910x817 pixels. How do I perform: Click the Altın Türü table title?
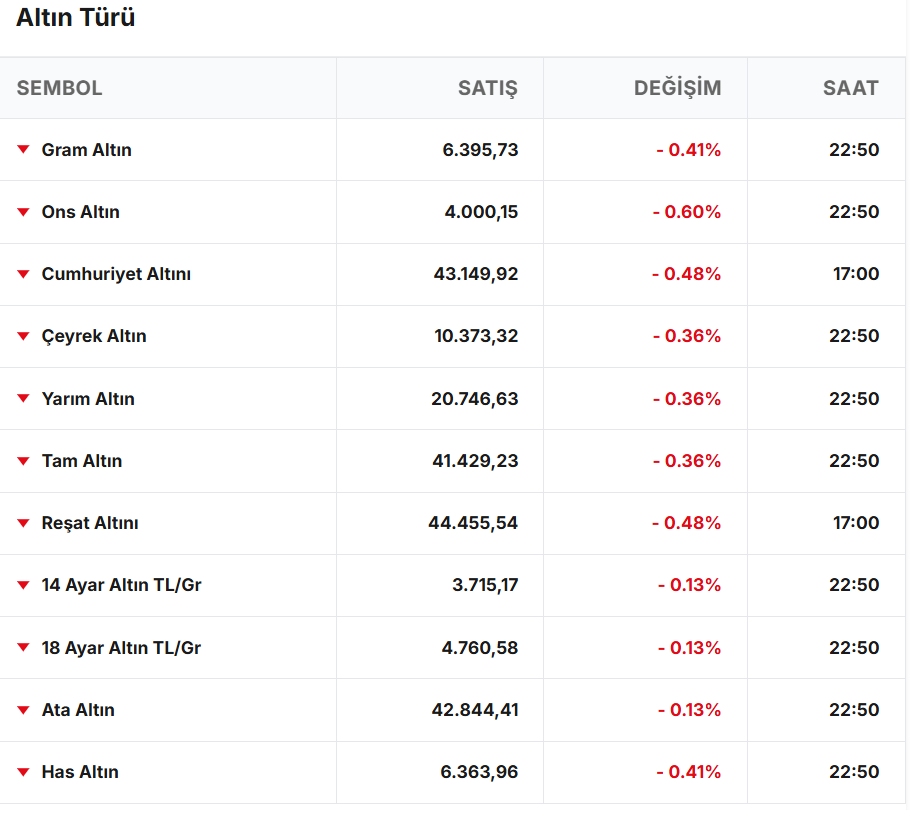(75, 17)
